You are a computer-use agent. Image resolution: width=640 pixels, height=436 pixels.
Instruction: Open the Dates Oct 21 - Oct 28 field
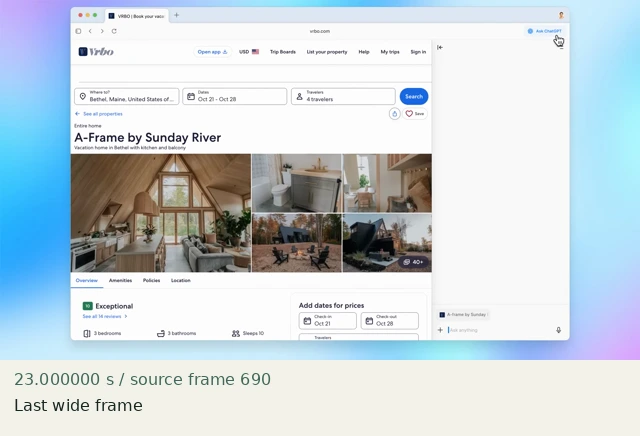click(x=235, y=96)
